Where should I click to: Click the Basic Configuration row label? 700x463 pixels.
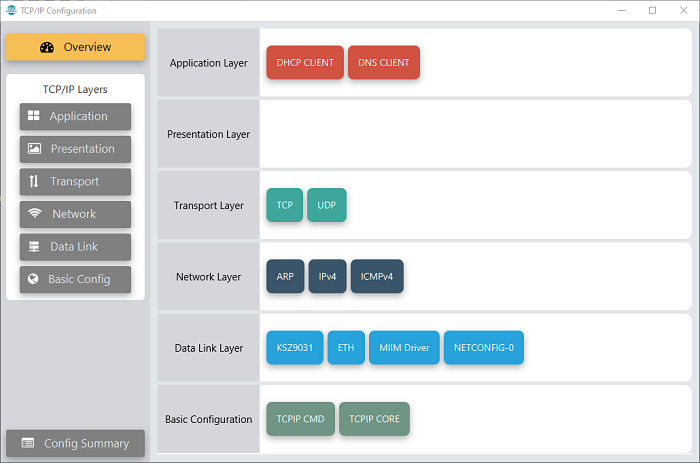click(208, 419)
